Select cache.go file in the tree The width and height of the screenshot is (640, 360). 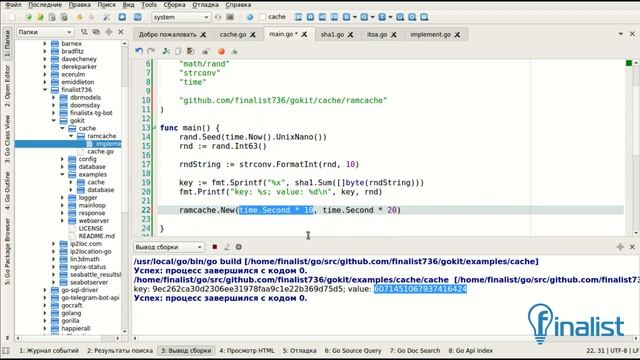click(x=100, y=151)
